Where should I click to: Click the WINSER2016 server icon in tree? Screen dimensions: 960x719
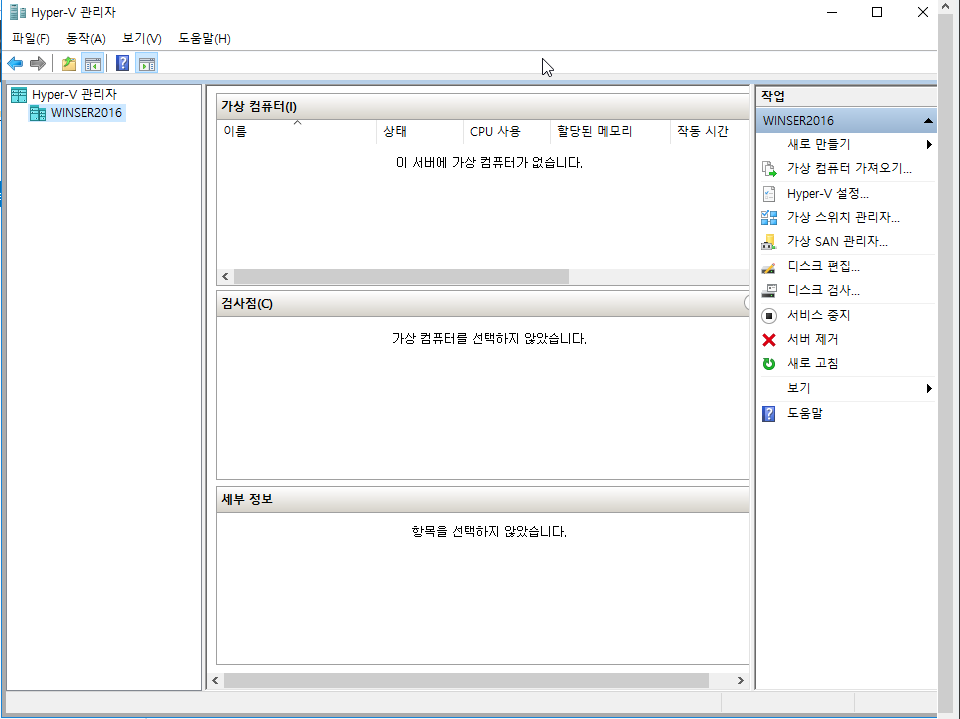38,113
